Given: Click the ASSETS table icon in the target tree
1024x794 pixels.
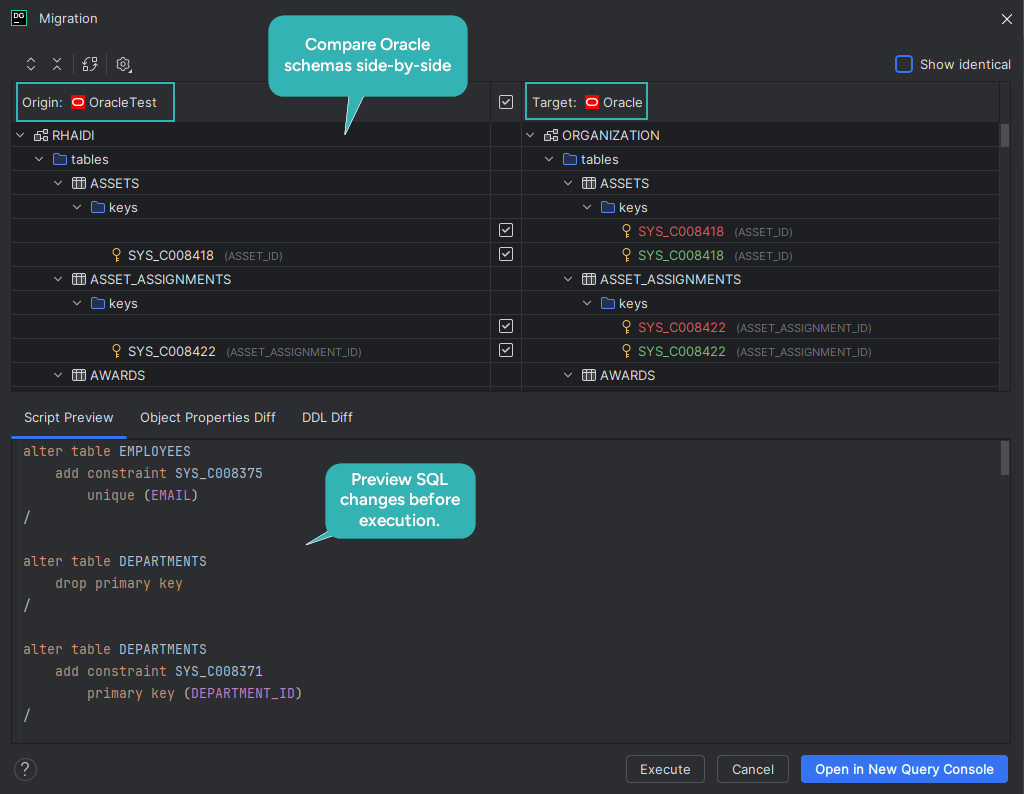Looking at the screenshot, I should click(x=589, y=183).
